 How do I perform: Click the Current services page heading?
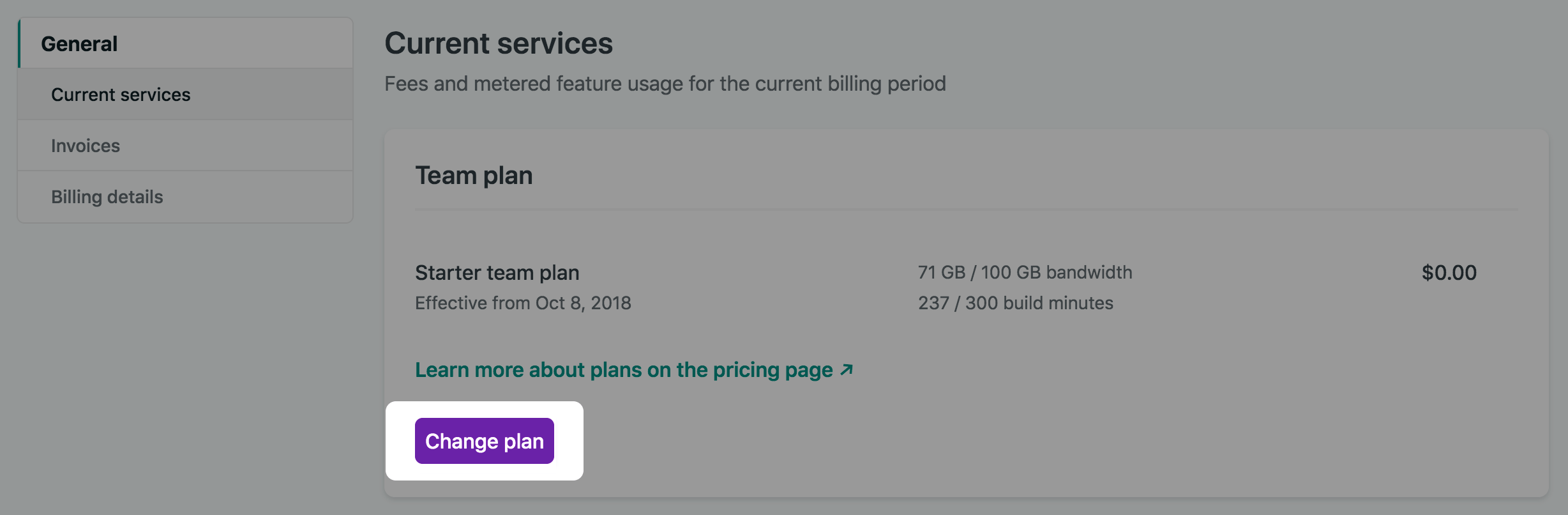click(498, 43)
